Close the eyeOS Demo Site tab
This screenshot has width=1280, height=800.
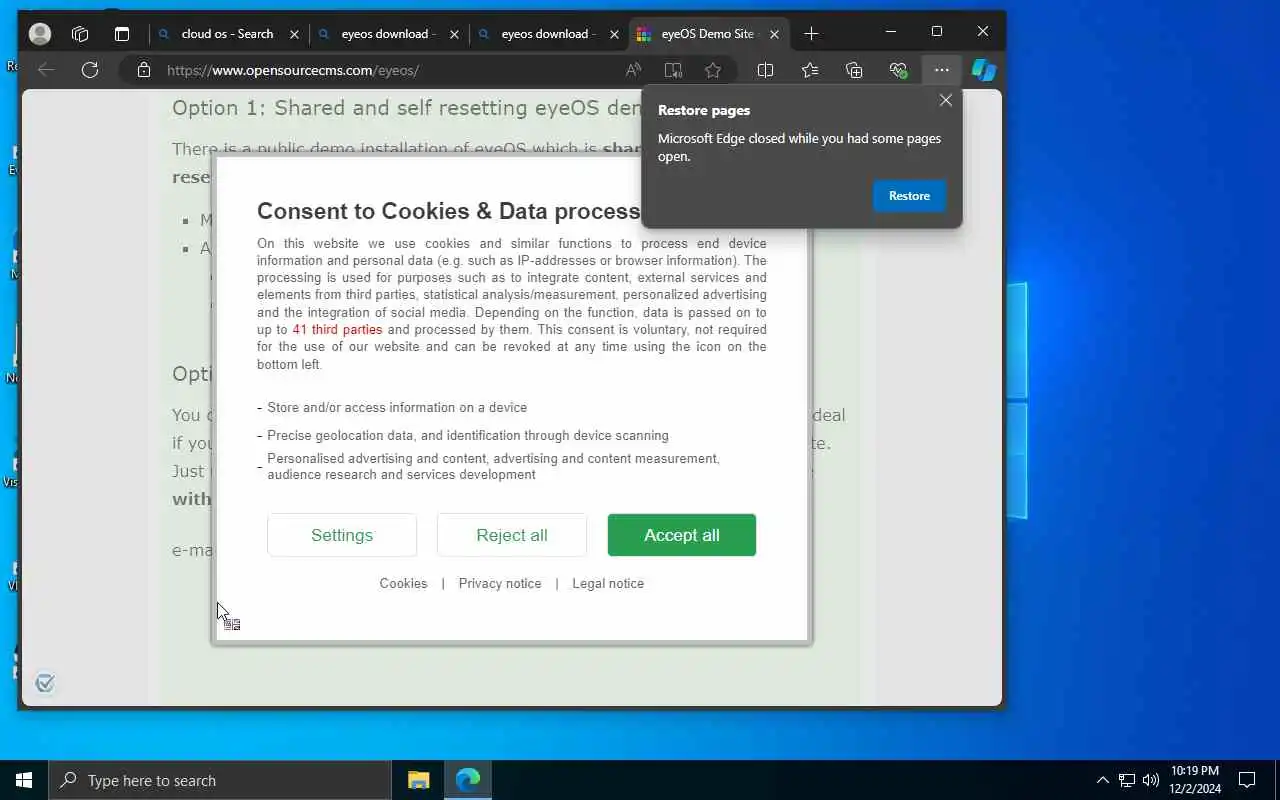click(774, 34)
